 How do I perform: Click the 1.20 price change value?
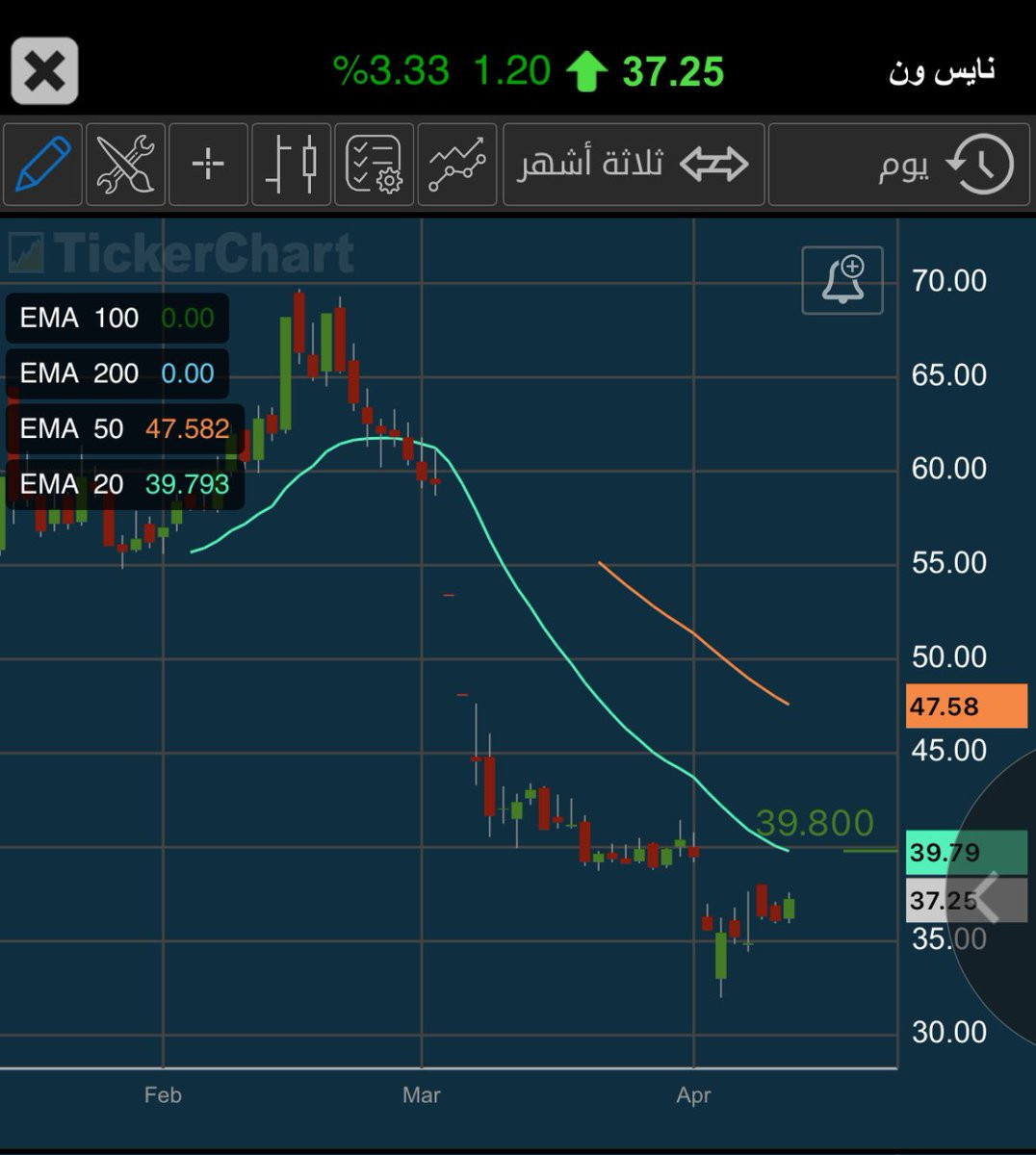coord(511,71)
